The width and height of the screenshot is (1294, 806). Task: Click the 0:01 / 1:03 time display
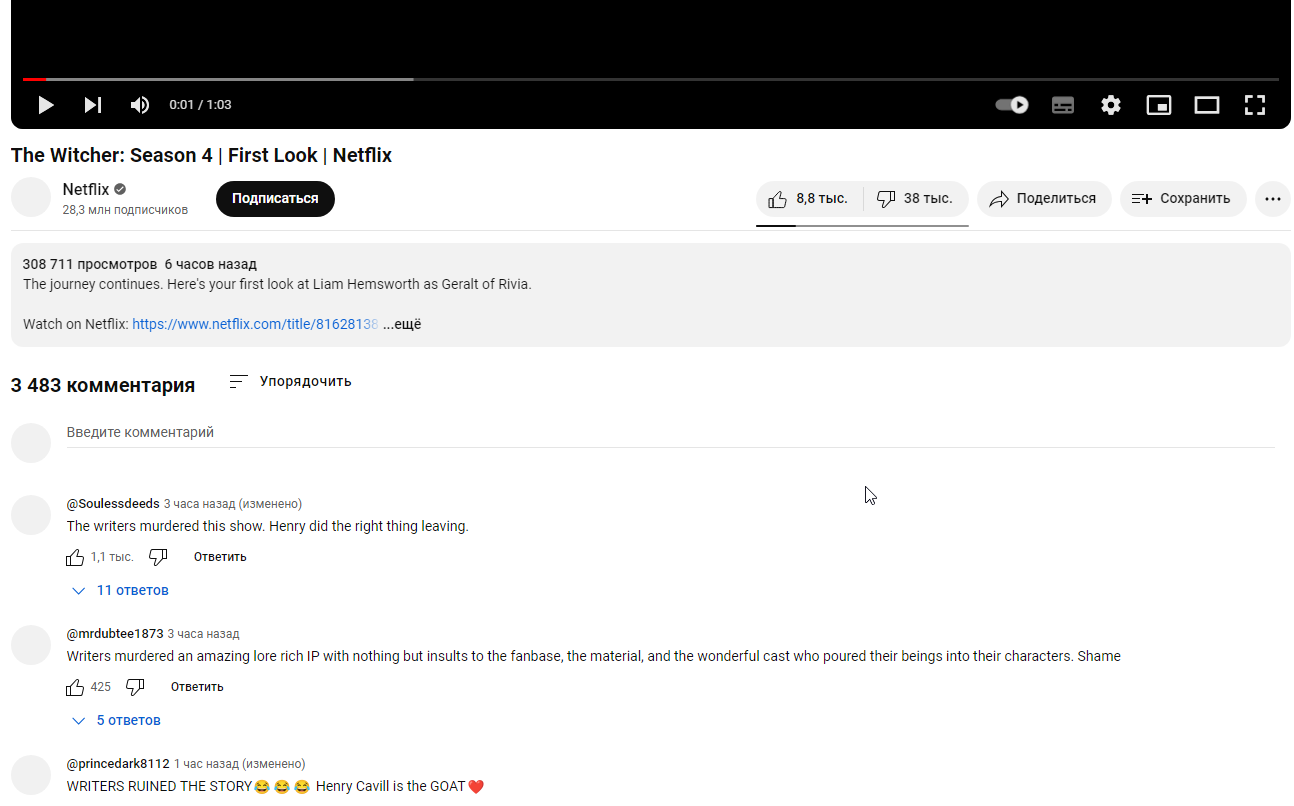tap(200, 105)
